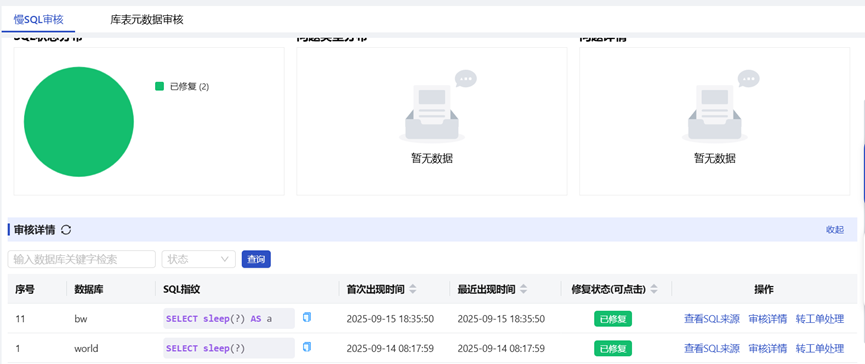Copy SQL fingerprint for world row
Image resolution: width=865 pixels, height=364 pixels.
(307, 347)
